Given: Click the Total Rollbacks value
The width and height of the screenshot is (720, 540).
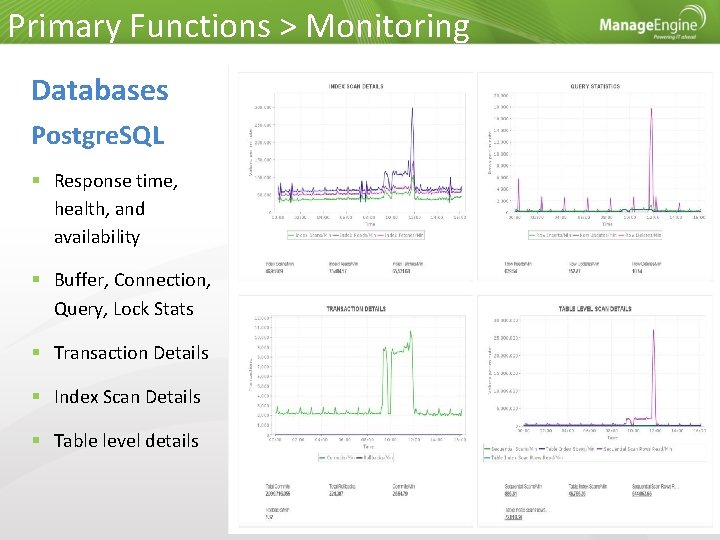Looking at the screenshot, I should pos(336,494).
